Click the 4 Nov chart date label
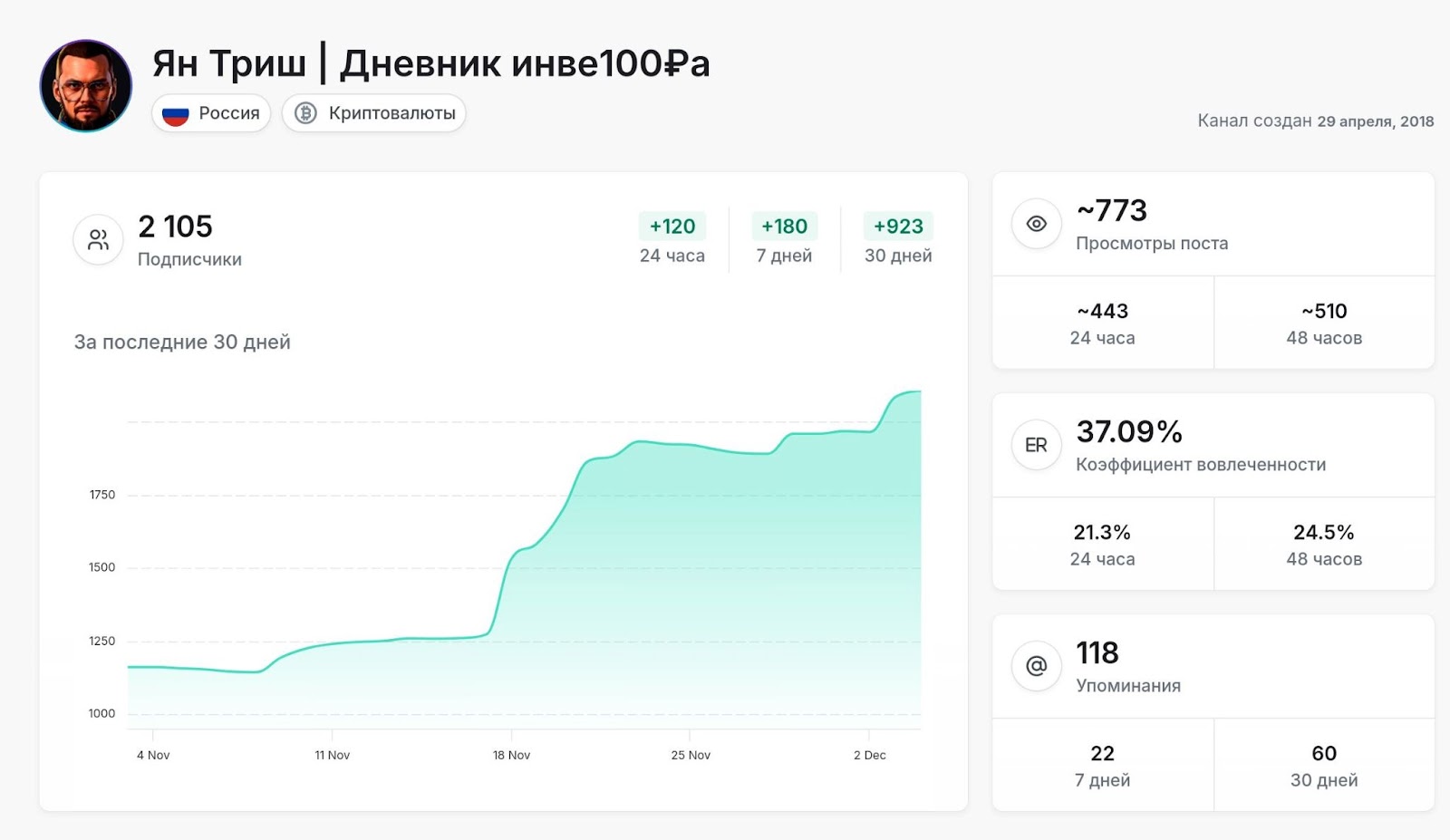The width and height of the screenshot is (1450, 840). tap(153, 755)
